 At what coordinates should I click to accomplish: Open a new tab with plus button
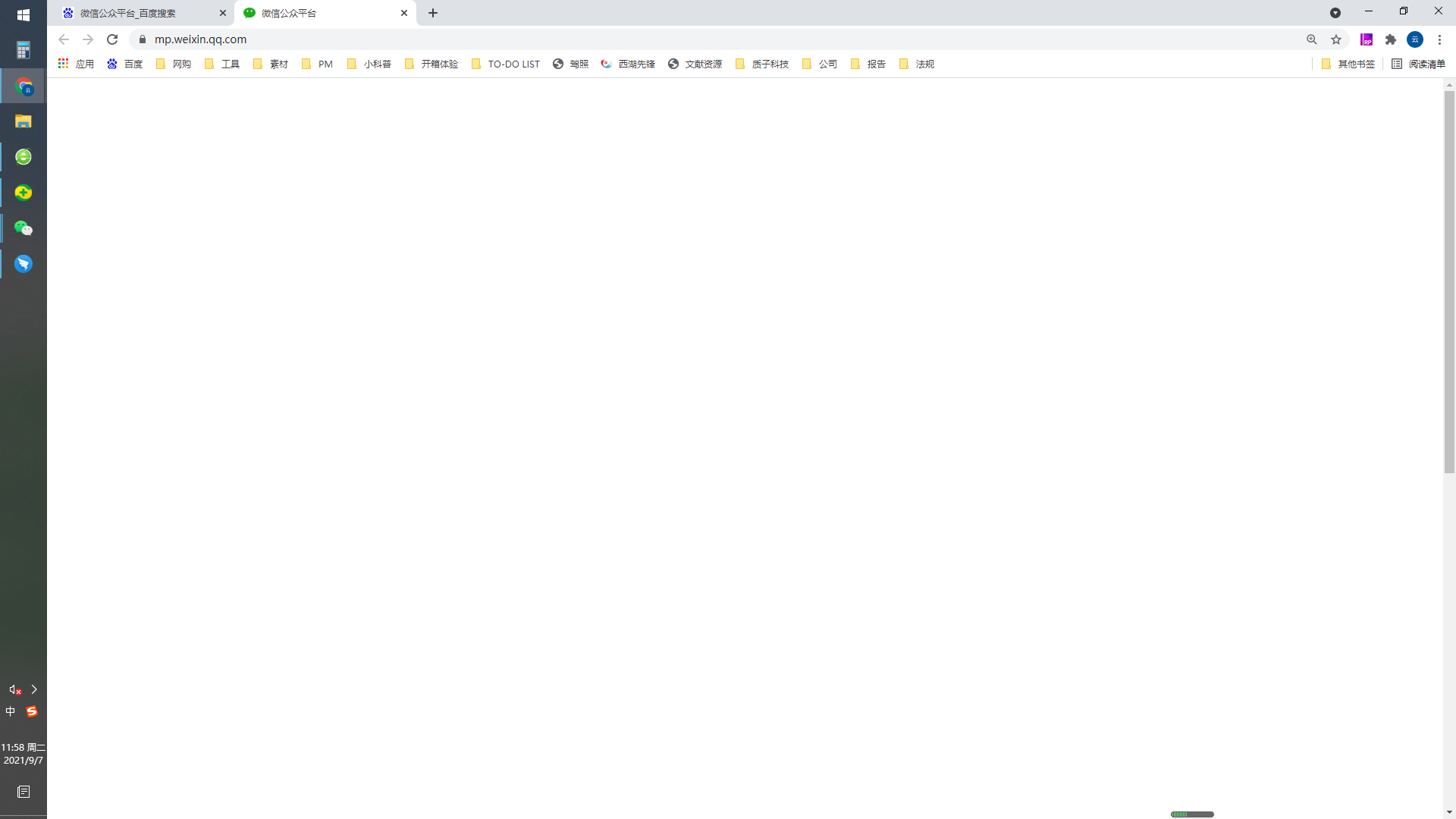coord(433,13)
